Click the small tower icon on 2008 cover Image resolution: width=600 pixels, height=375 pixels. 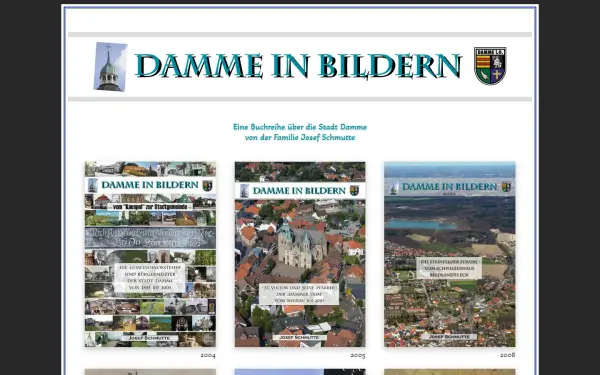tap(394, 188)
